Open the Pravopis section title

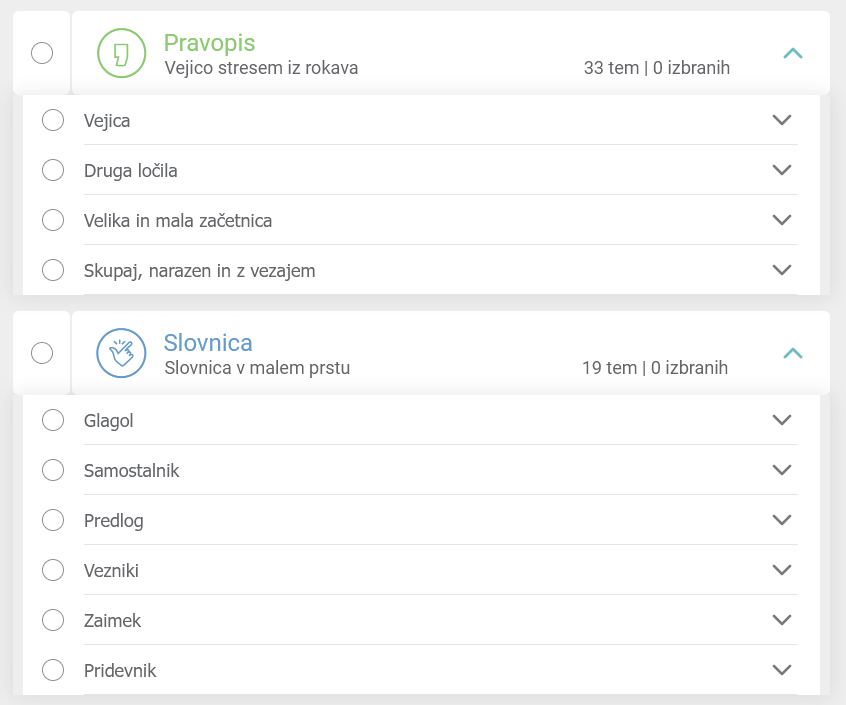click(209, 43)
